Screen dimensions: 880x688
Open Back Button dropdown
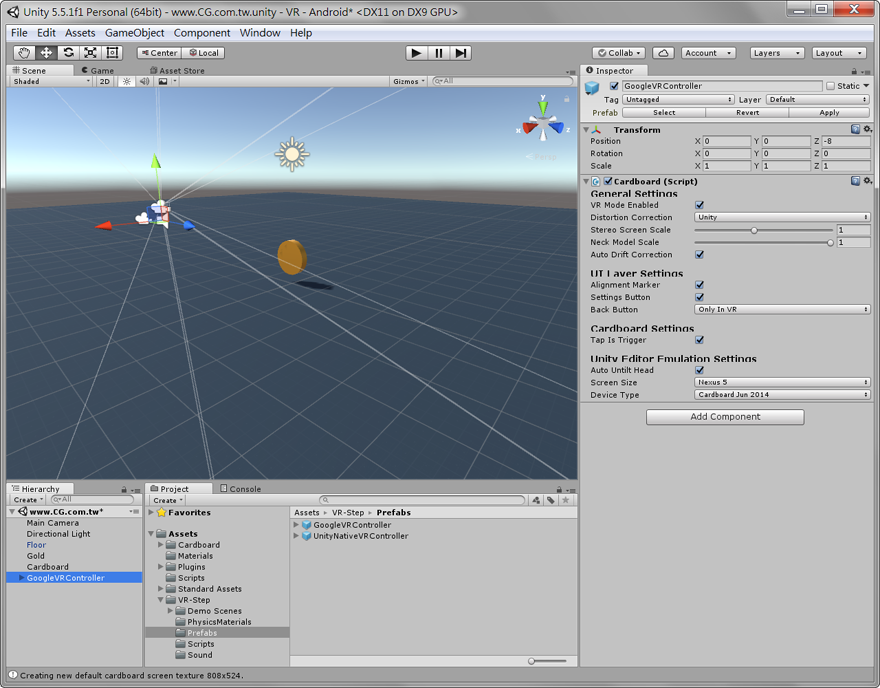point(782,309)
